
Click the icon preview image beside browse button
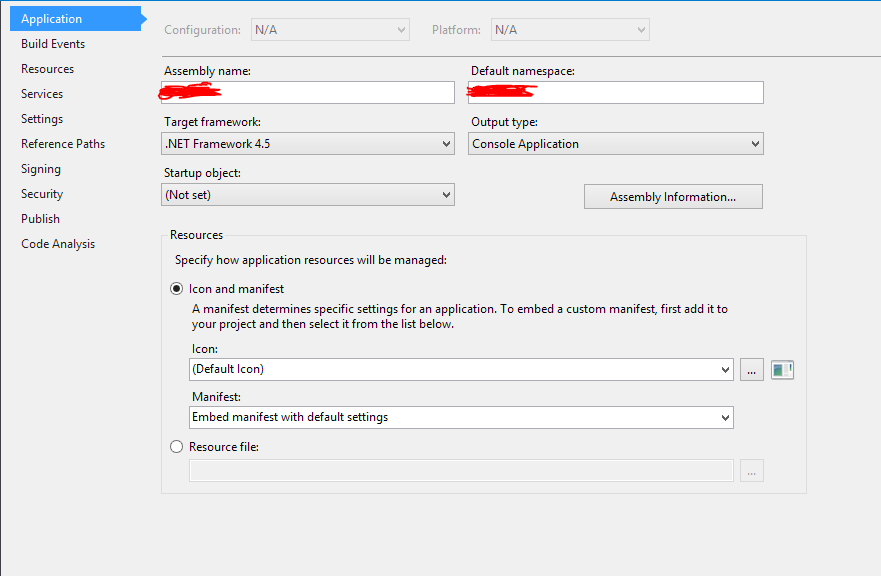pos(782,370)
